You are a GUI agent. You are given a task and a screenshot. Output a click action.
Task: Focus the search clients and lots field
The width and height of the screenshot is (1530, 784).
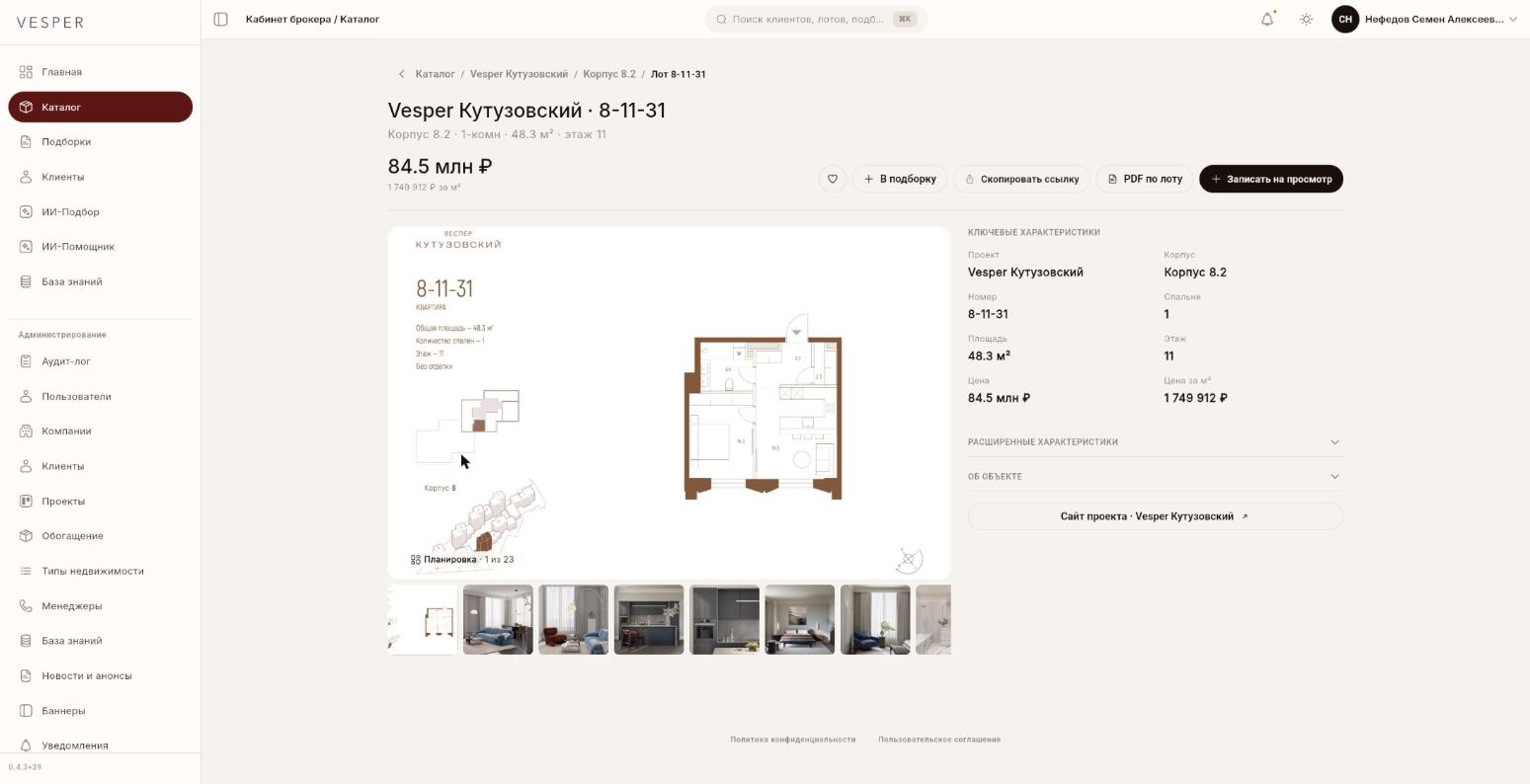point(816,19)
